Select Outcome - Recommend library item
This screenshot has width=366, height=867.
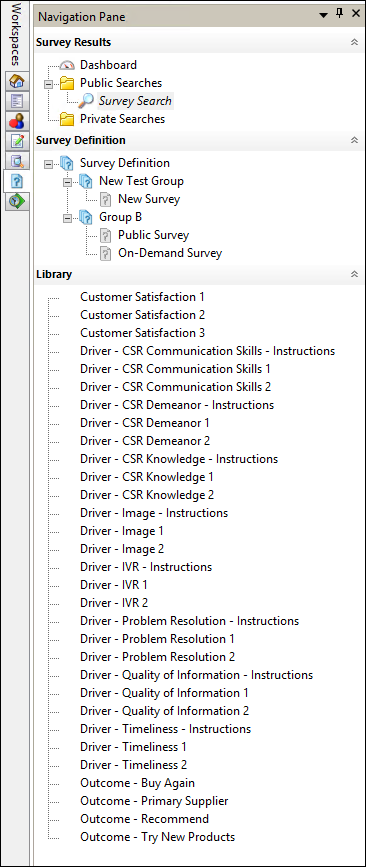[x=144, y=819]
